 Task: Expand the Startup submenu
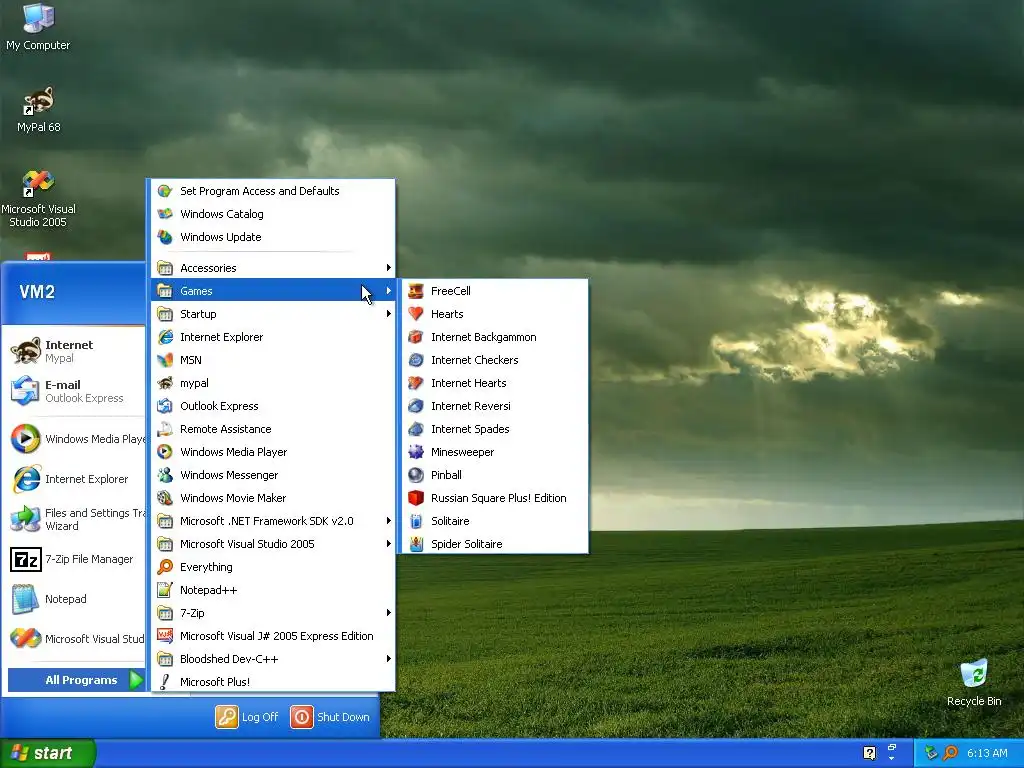click(x=273, y=314)
